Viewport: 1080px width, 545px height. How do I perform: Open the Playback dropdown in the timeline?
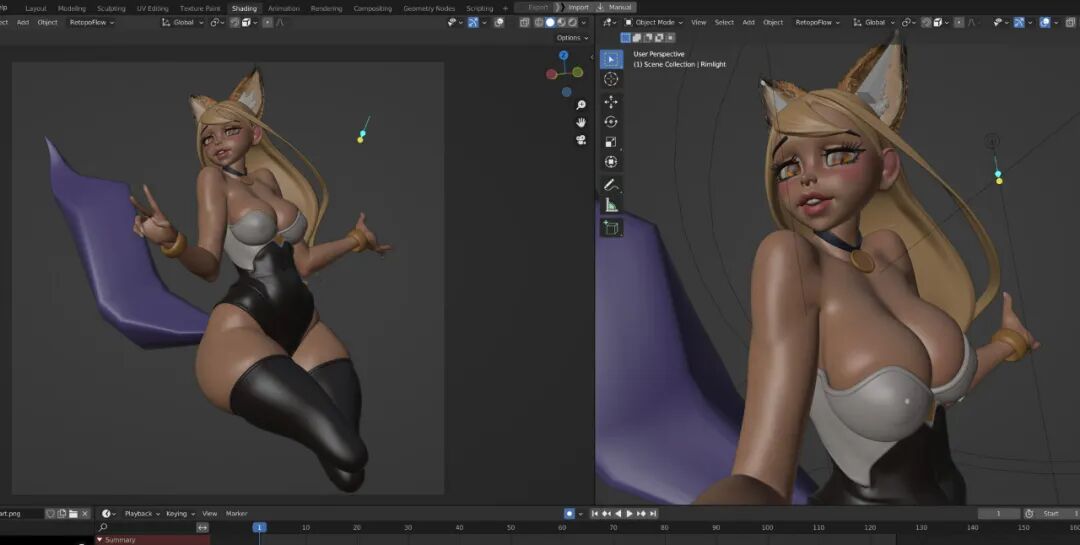pos(142,513)
